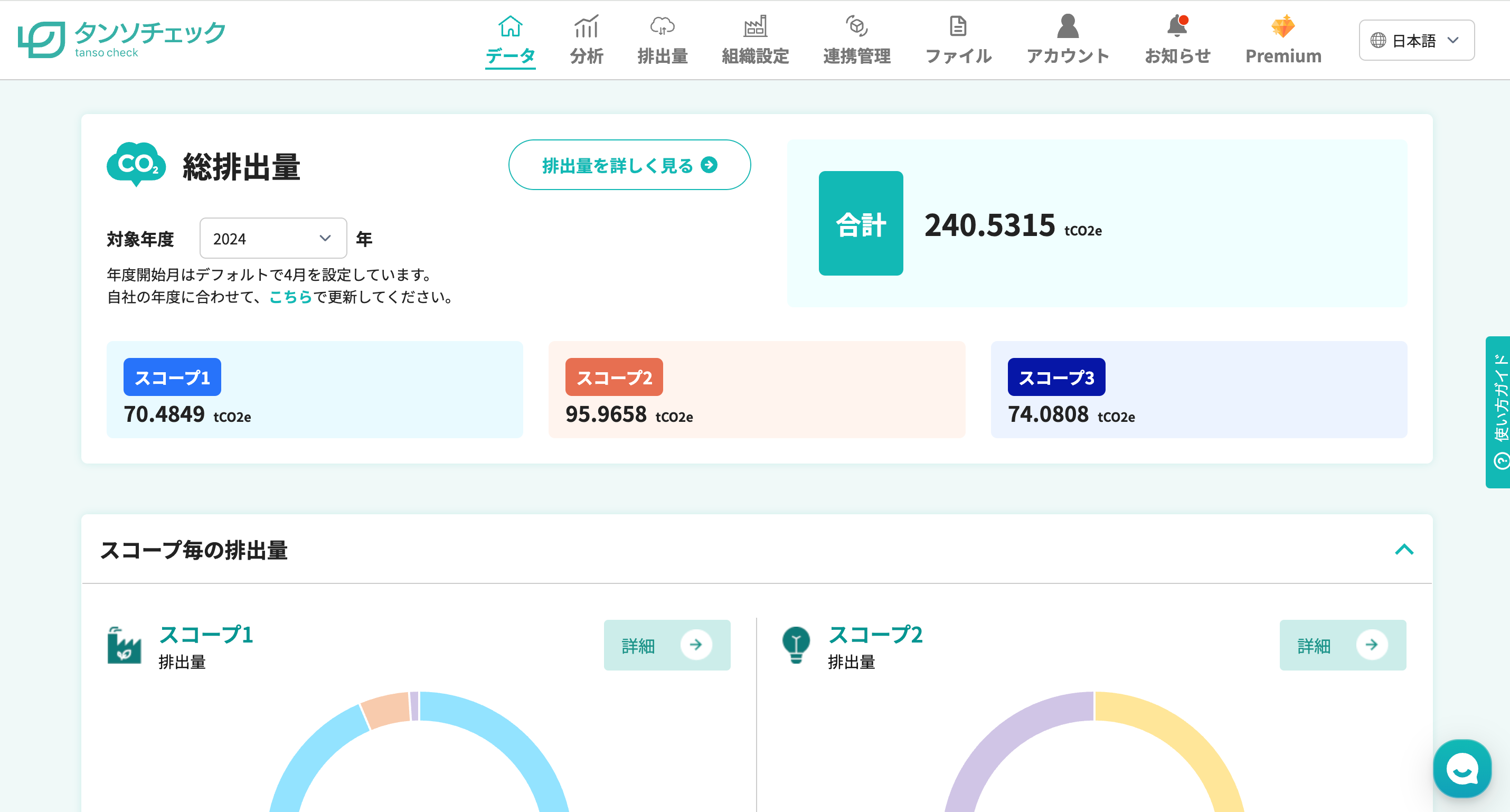Go to お知らせ tab label

click(1177, 56)
